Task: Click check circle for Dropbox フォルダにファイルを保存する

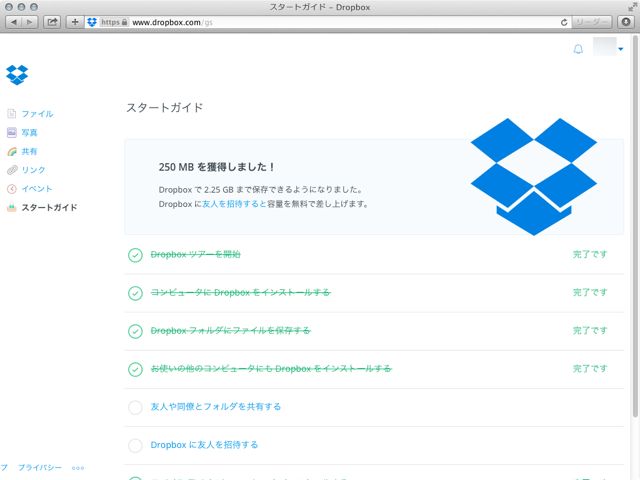Action: coord(135,331)
